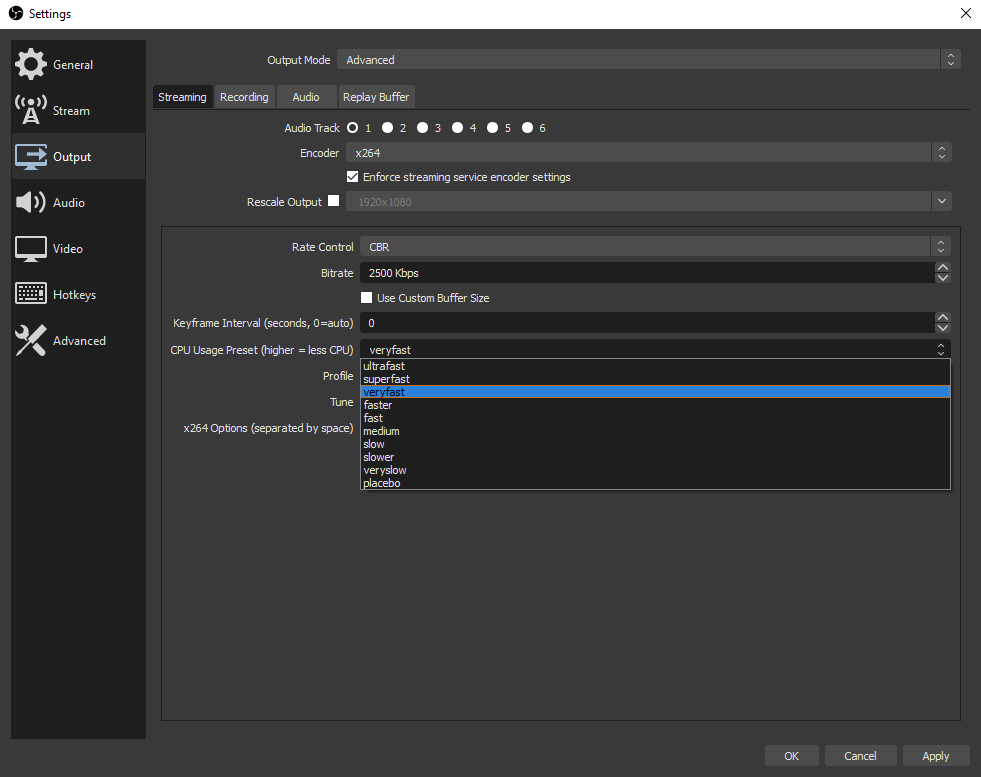Collapse the CPU Usage Preset dropdown
The height and width of the screenshot is (777, 981).
tap(655, 349)
